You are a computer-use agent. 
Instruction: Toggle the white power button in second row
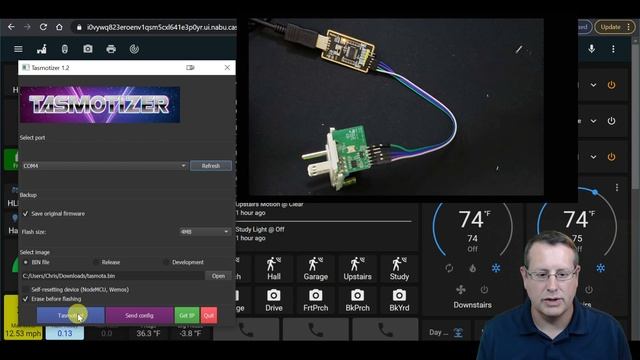click(x=611, y=121)
